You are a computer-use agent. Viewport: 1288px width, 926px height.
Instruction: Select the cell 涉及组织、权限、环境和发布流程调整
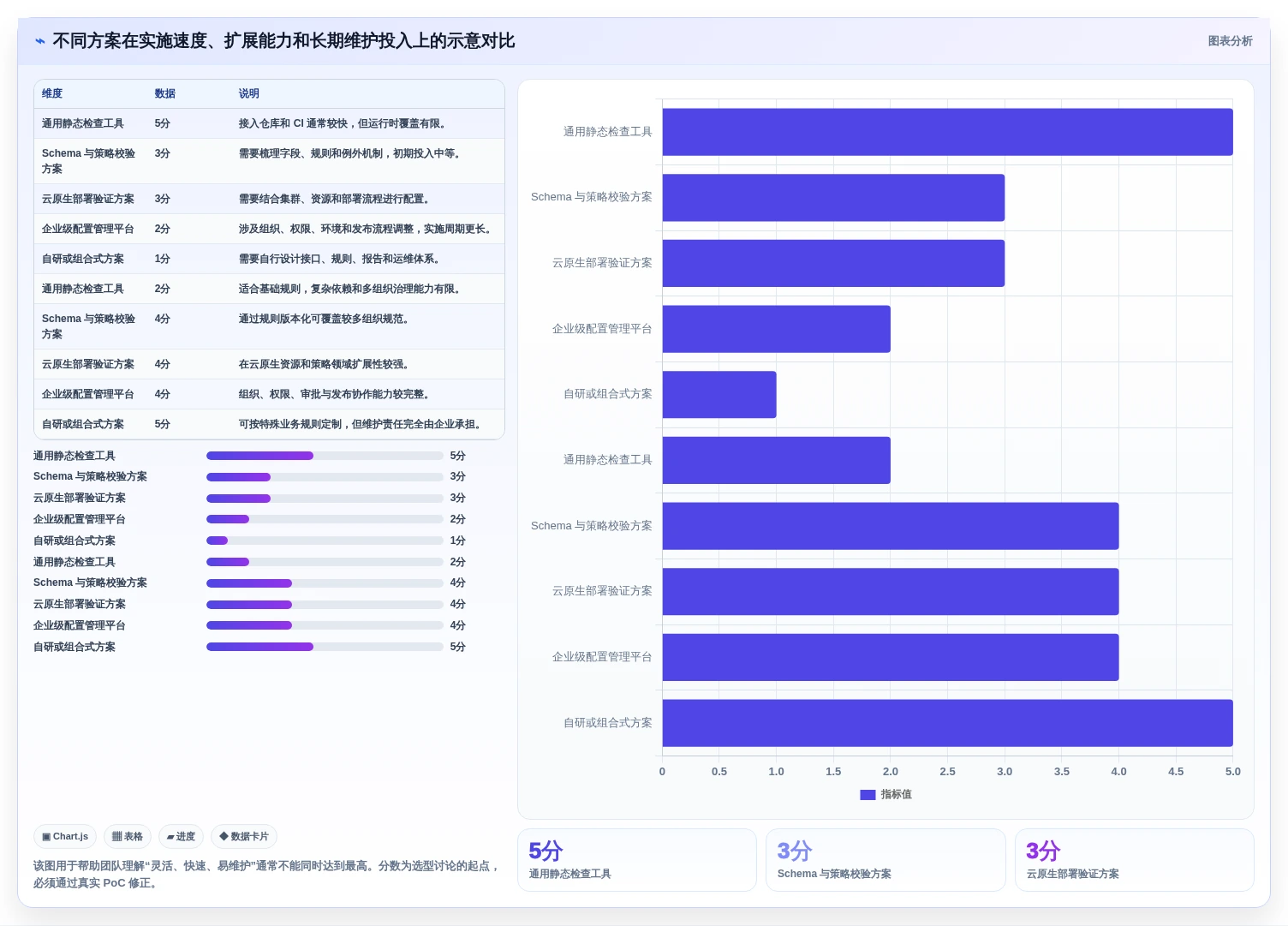click(x=367, y=230)
